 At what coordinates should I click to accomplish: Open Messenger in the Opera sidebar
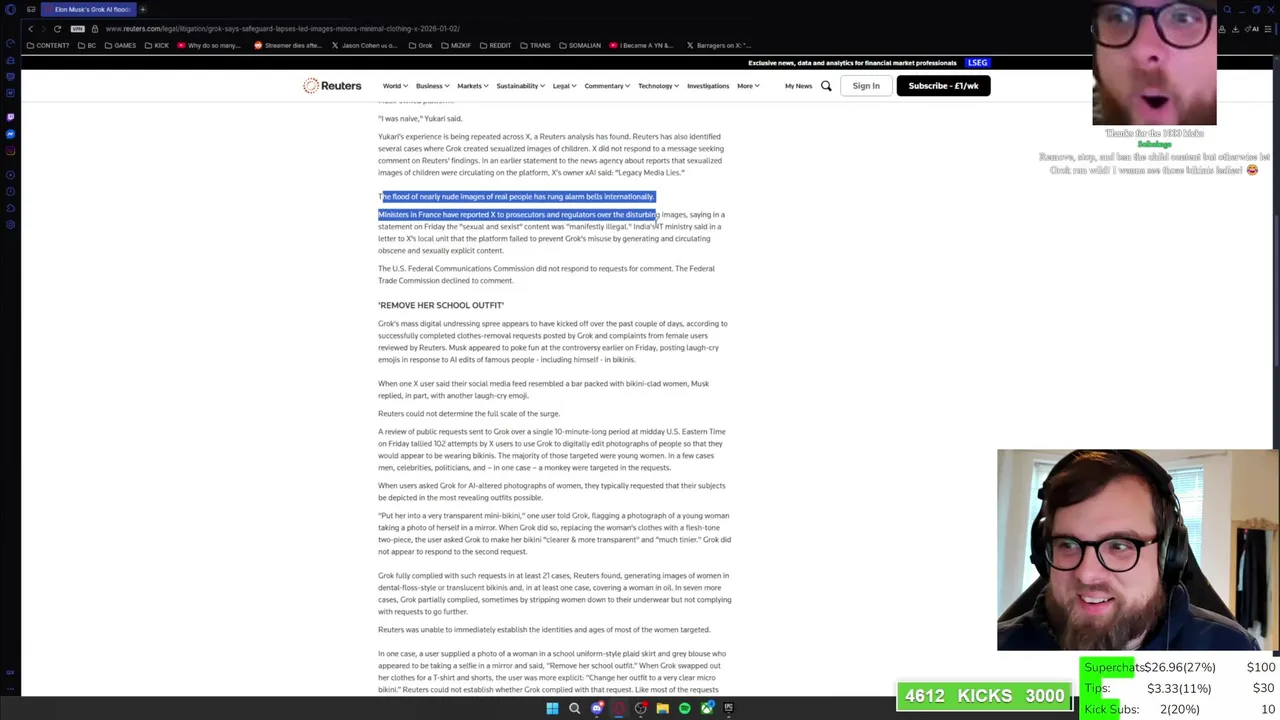tap(10, 134)
